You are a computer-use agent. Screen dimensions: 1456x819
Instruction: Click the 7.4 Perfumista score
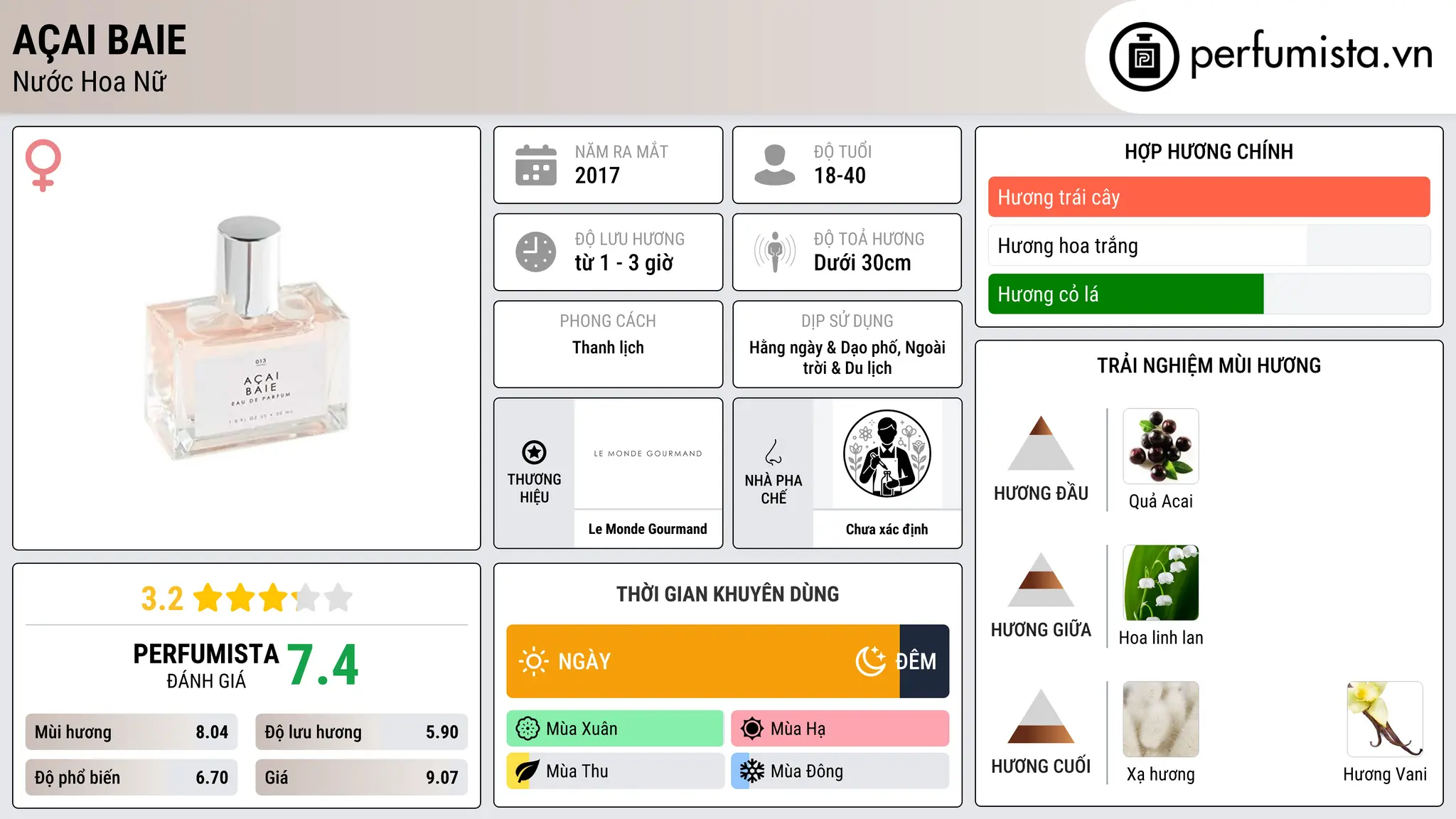(323, 665)
